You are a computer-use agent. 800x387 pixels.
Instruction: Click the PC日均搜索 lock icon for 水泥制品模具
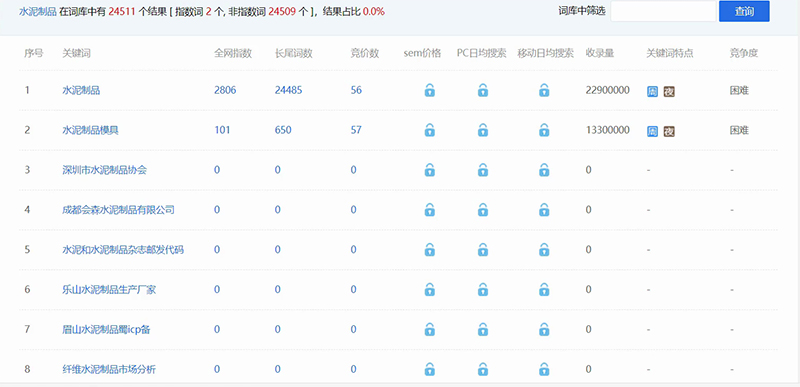(x=483, y=130)
